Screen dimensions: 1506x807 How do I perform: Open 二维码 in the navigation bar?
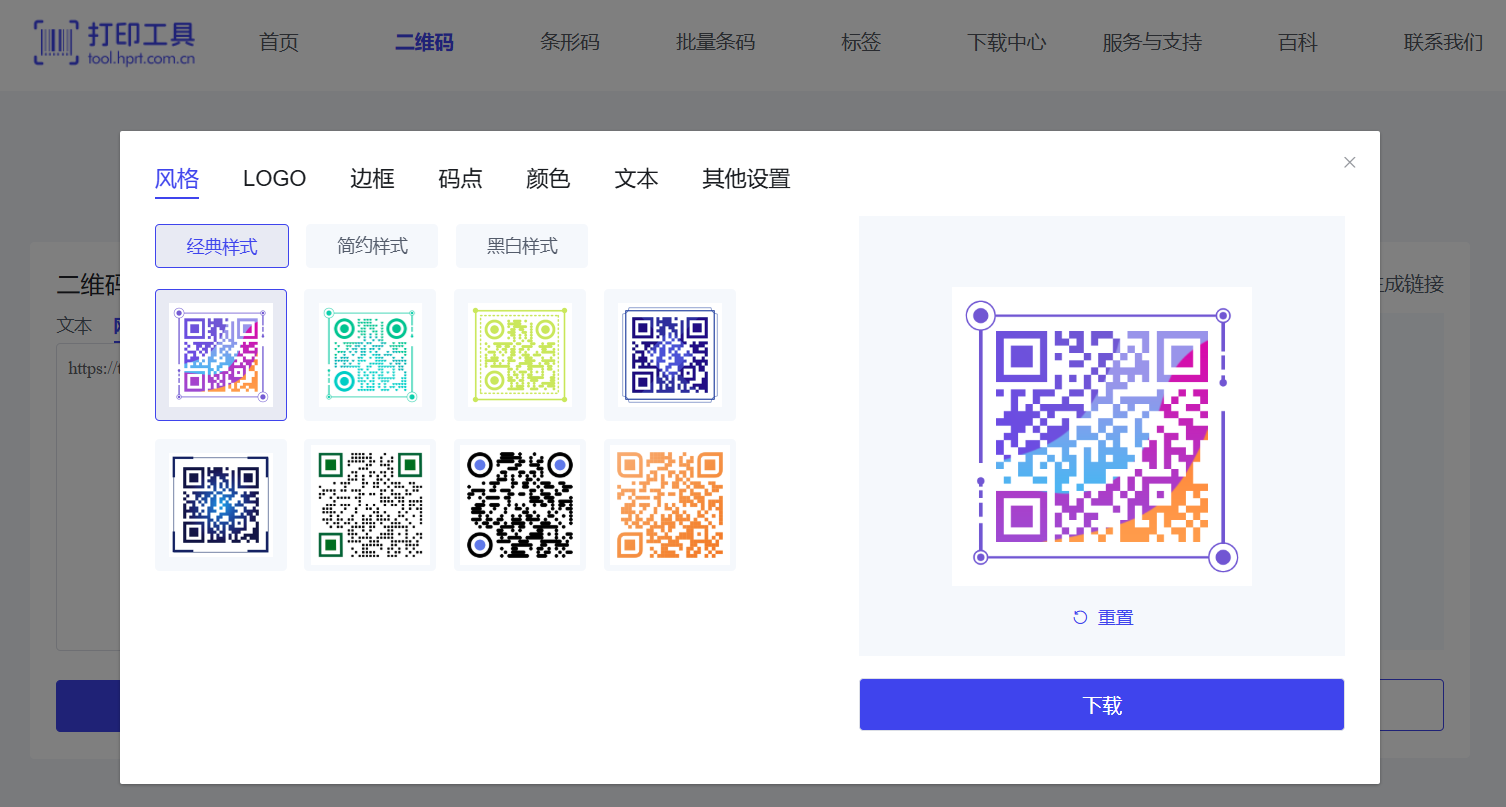tap(424, 42)
